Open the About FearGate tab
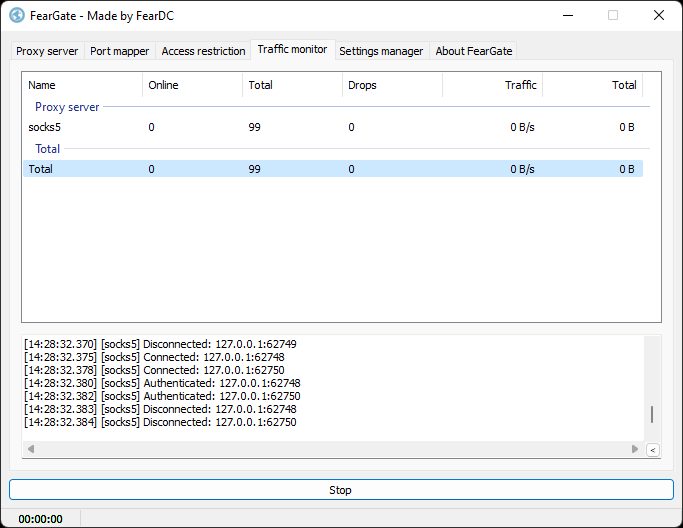683x528 pixels. pos(473,51)
